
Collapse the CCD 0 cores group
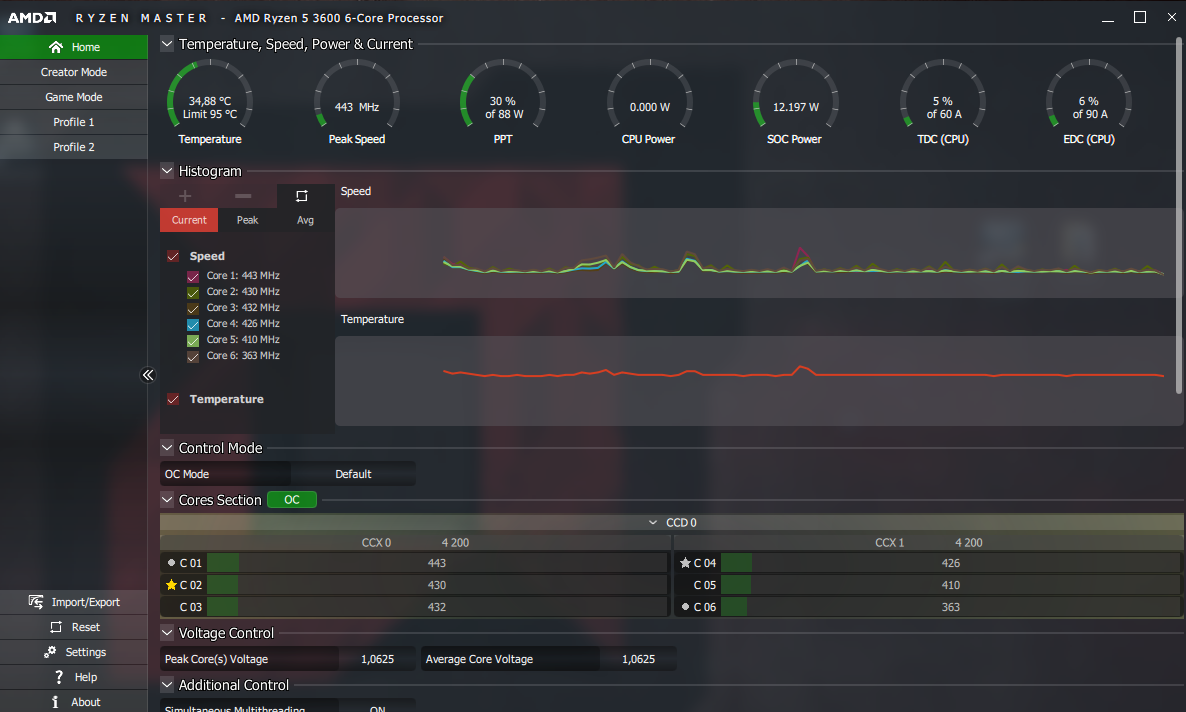click(652, 523)
